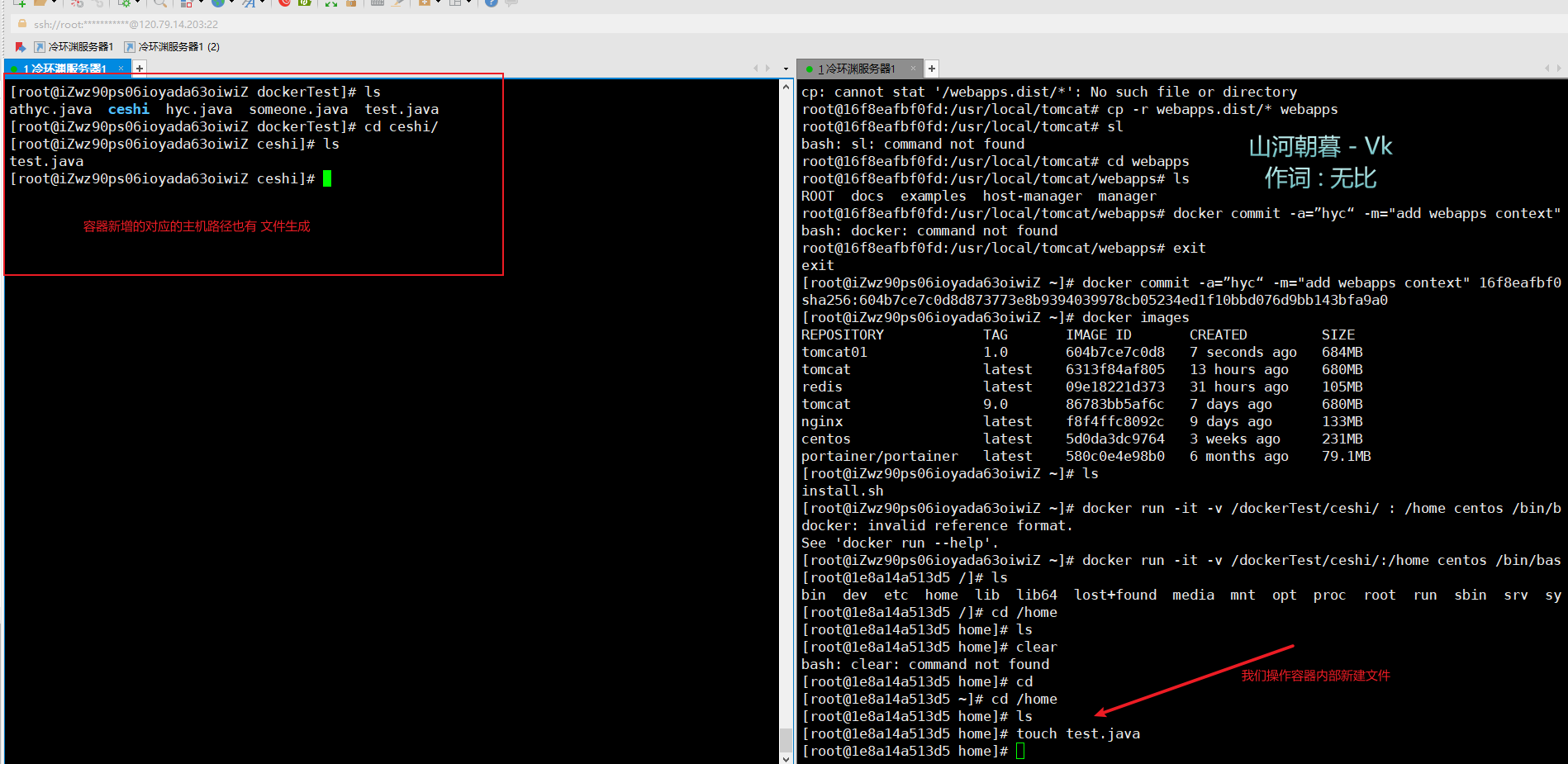Click the red swirl toolbar icon
The image size is (1568, 764).
[x=284, y=3]
